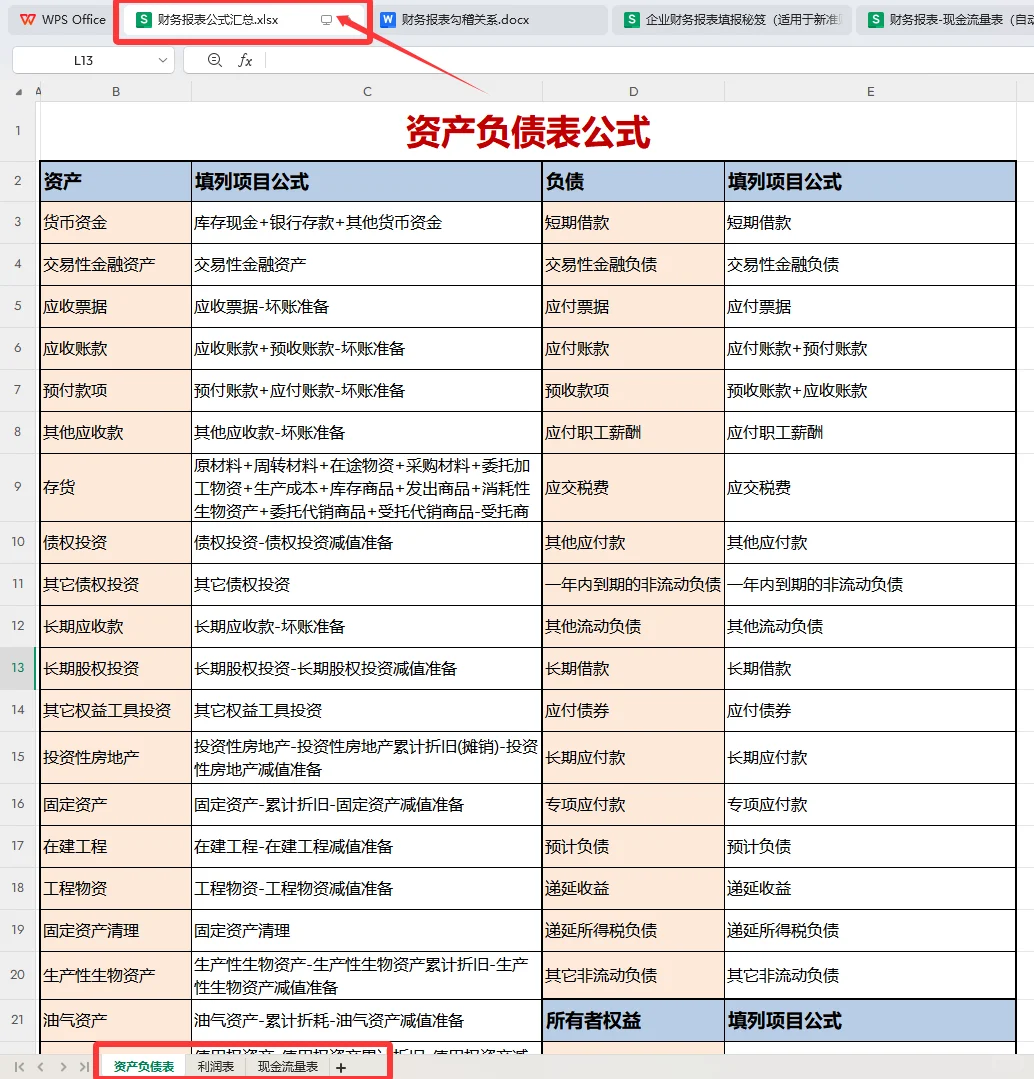
Task: Select cell 在建工程-在建工程减值准备
Action: pos(367,846)
